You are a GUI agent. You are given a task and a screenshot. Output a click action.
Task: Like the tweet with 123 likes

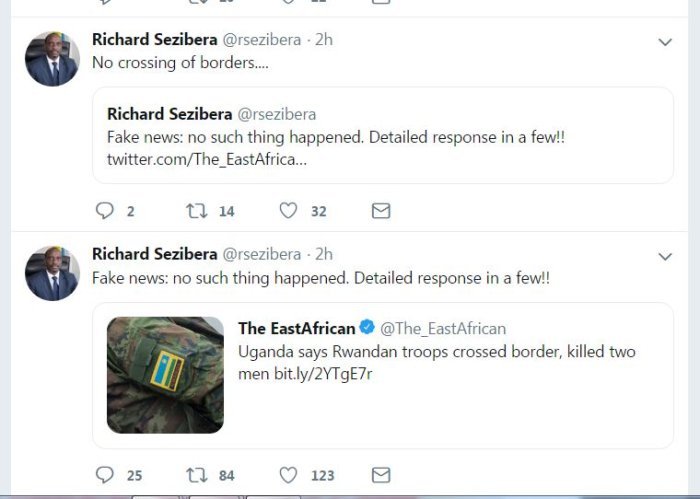point(288,475)
